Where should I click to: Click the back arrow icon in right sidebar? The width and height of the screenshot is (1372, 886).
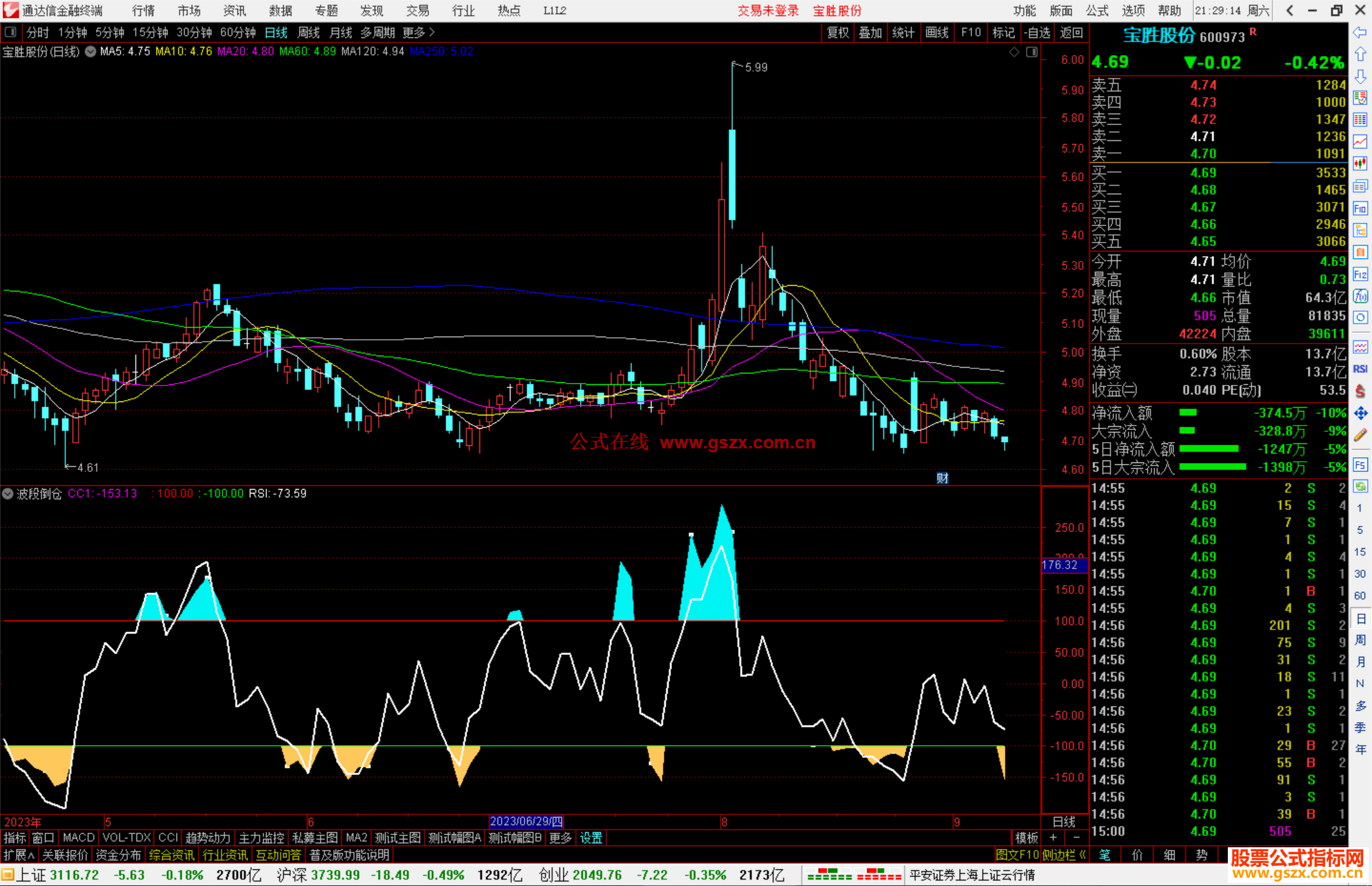pyautogui.click(x=1360, y=32)
